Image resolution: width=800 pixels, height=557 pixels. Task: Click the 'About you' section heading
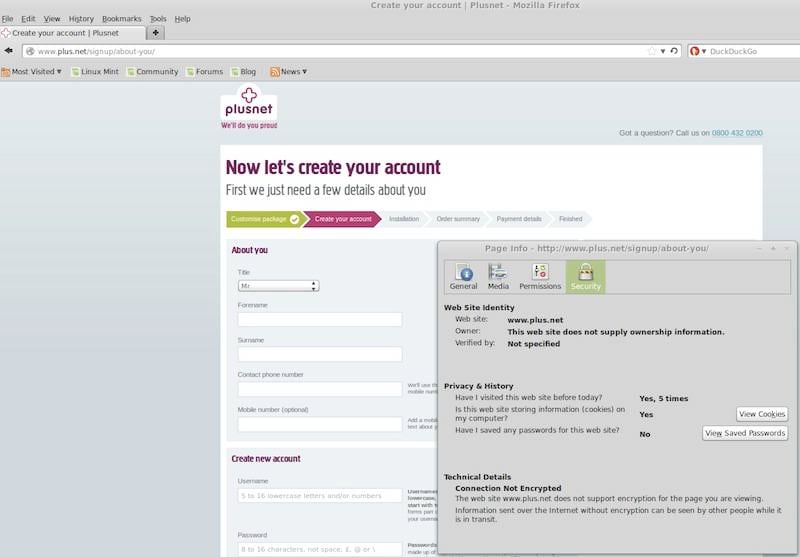pyautogui.click(x=249, y=250)
